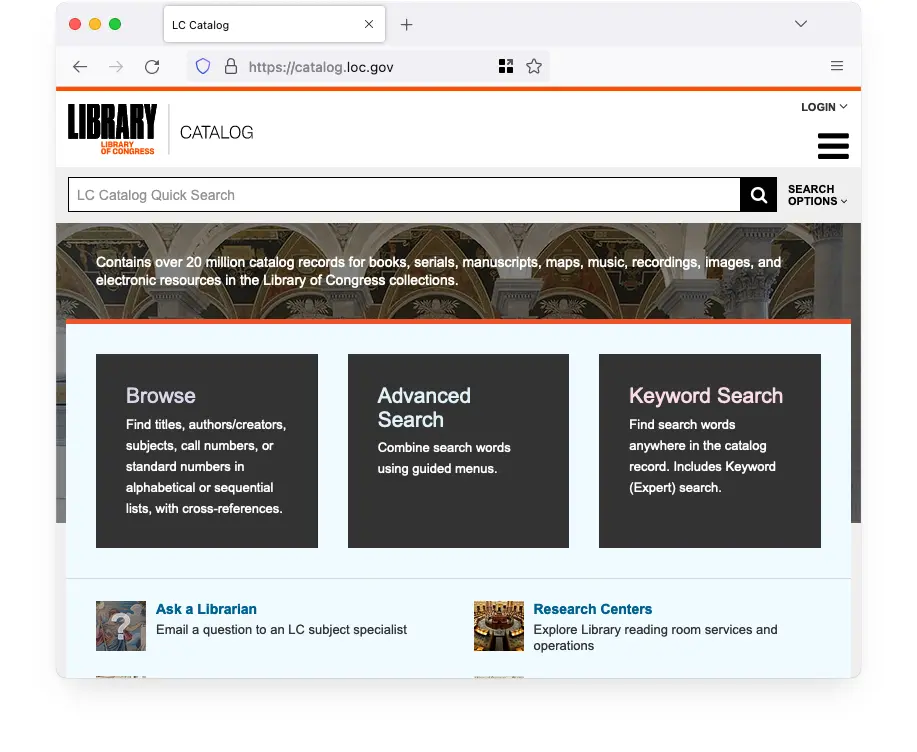
Task: Reload the page with refresh icon
Action: [x=152, y=67]
